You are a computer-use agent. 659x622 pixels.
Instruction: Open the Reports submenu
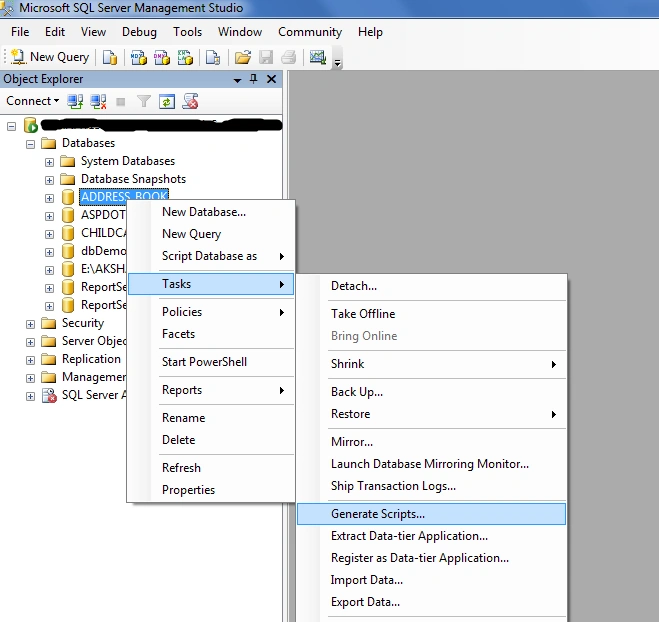point(211,390)
